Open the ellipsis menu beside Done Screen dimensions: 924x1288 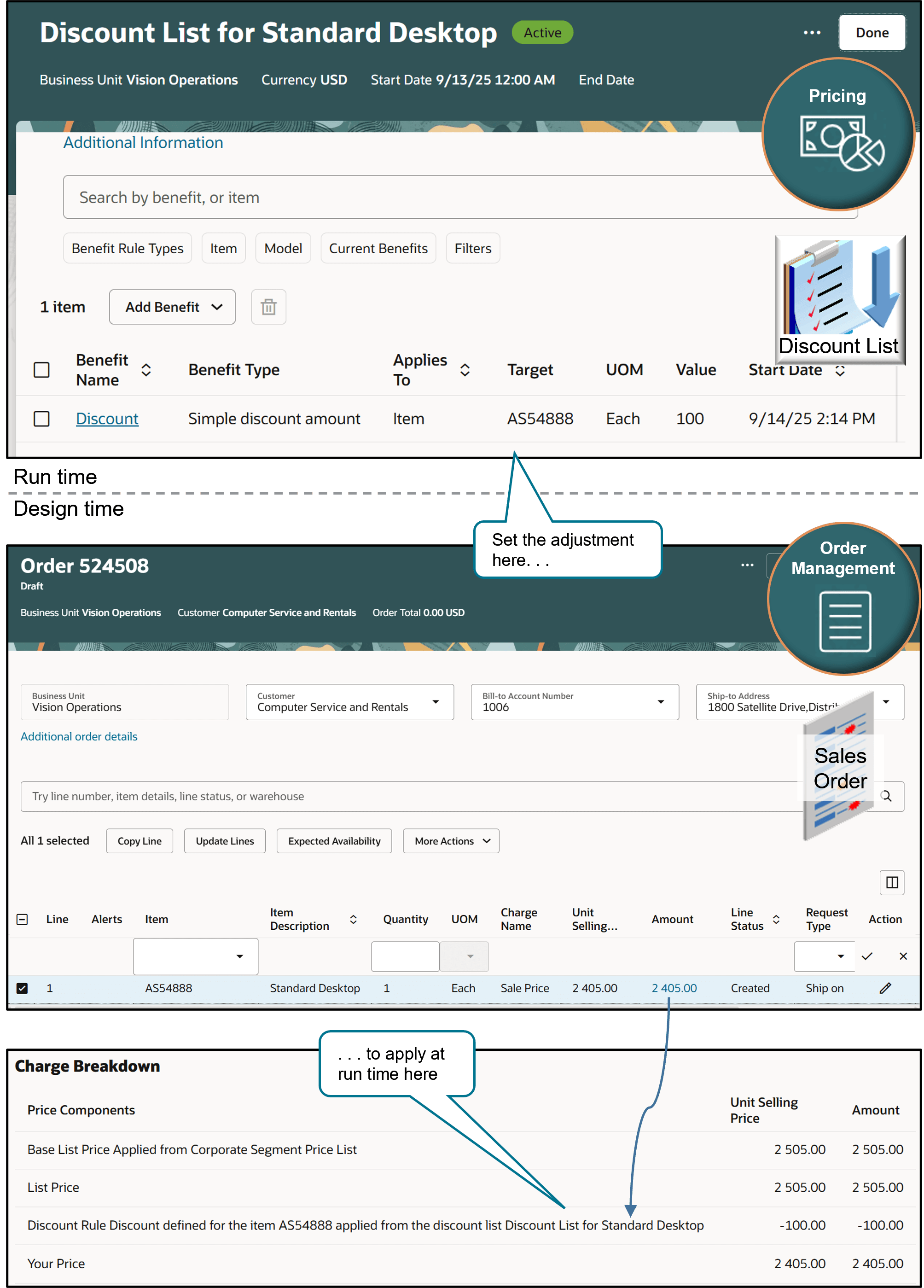click(812, 32)
